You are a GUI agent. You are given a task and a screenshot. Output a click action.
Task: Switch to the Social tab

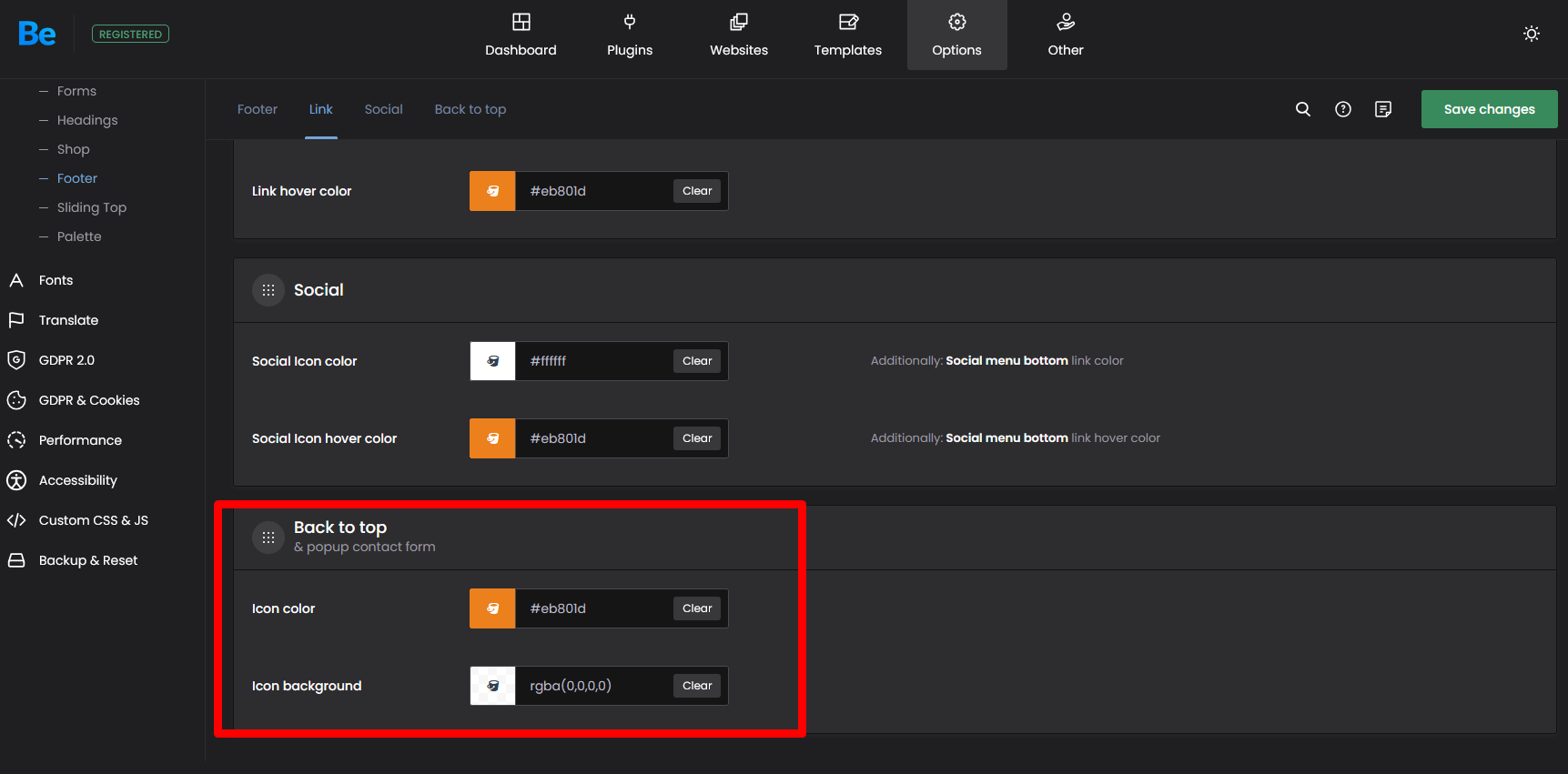(383, 109)
